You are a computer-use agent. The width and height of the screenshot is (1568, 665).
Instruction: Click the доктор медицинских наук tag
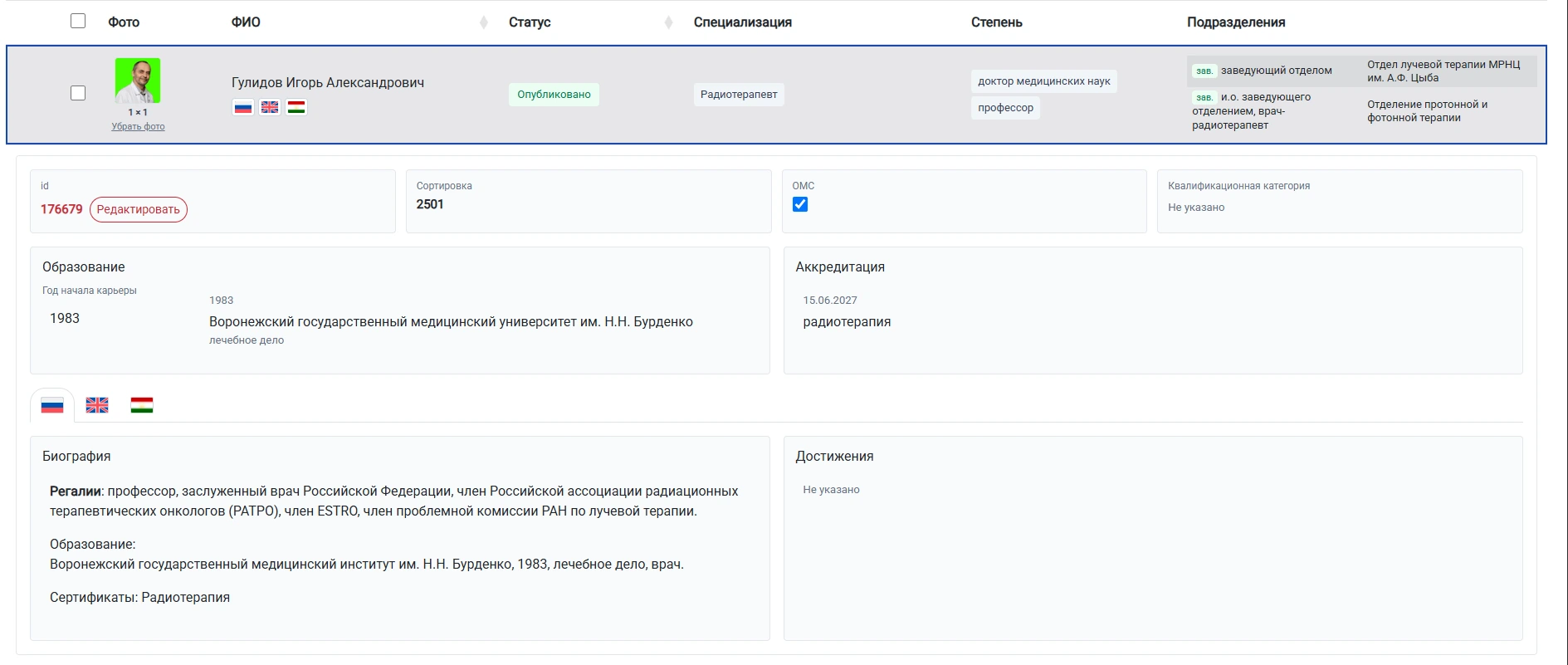[1044, 81]
